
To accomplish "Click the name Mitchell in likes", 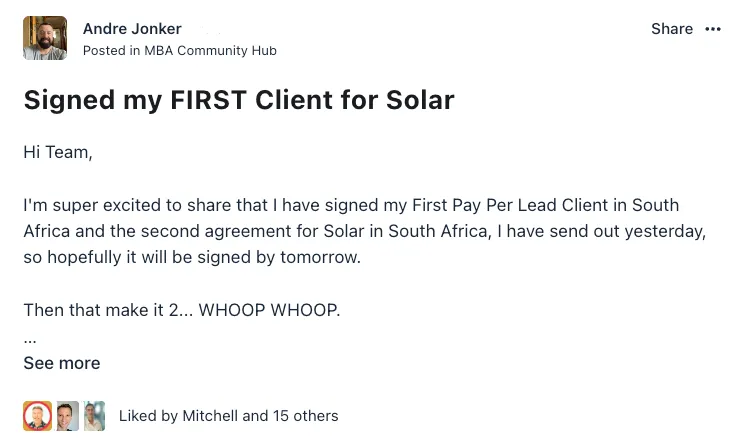I will [x=208, y=416].
